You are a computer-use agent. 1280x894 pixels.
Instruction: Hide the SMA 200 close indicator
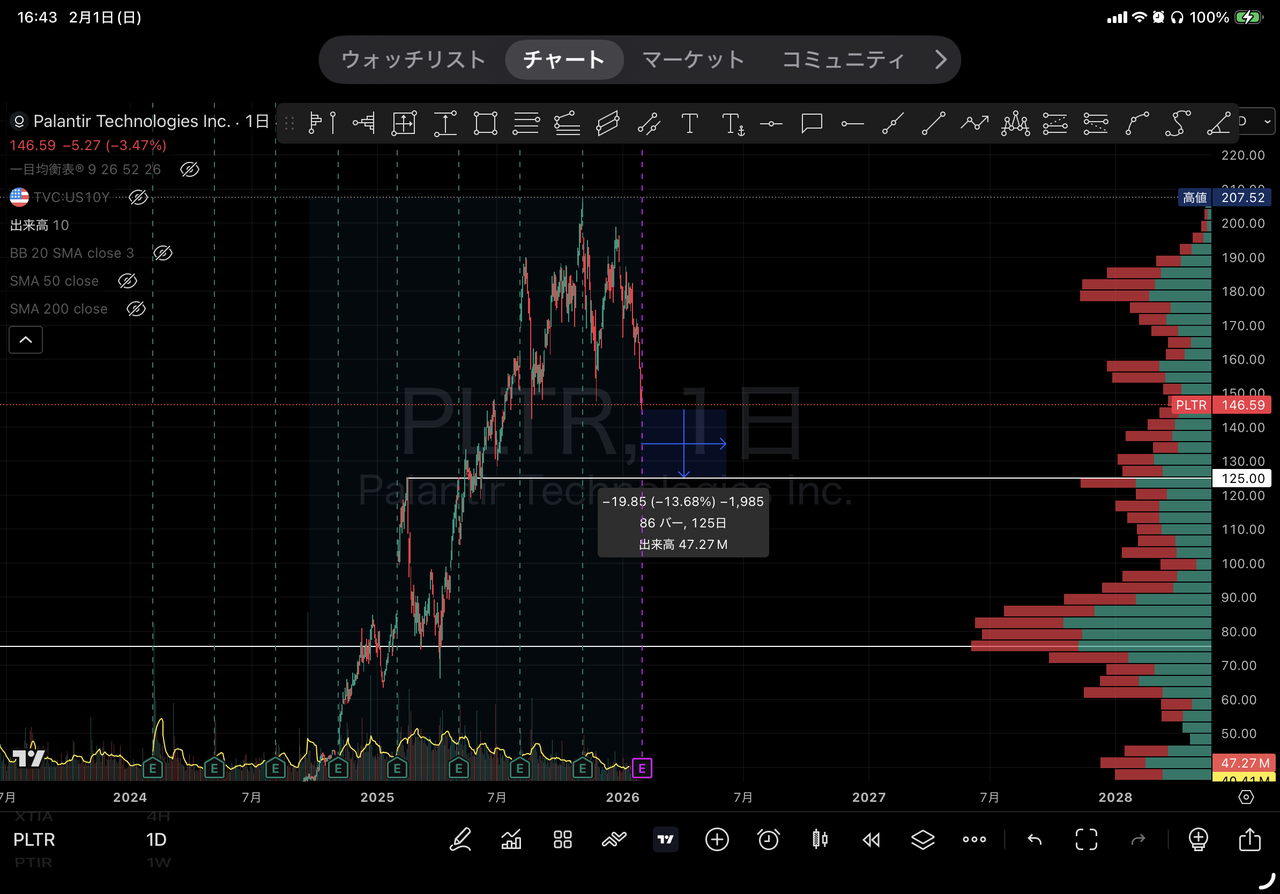136,308
